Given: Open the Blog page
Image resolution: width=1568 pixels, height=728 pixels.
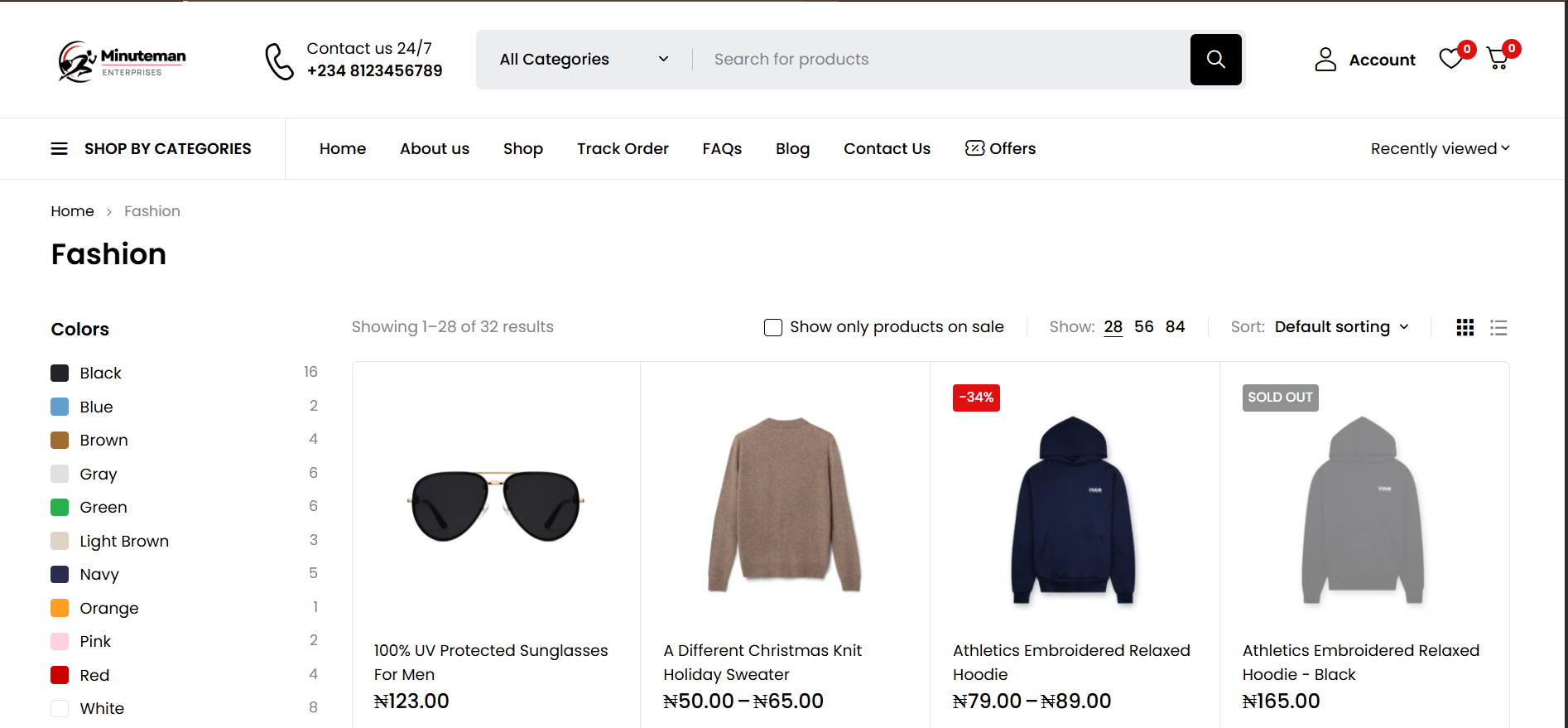Looking at the screenshot, I should coord(792,149).
